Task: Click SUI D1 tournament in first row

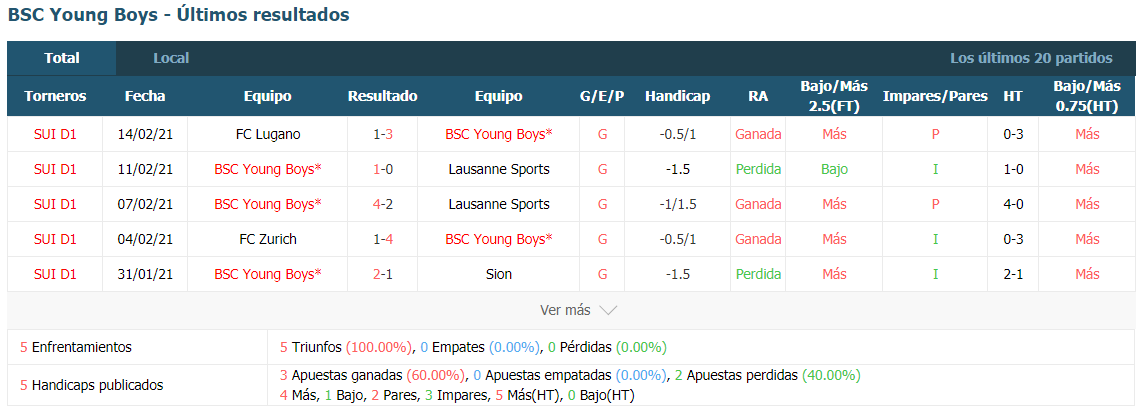Action: tap(55, 134)
